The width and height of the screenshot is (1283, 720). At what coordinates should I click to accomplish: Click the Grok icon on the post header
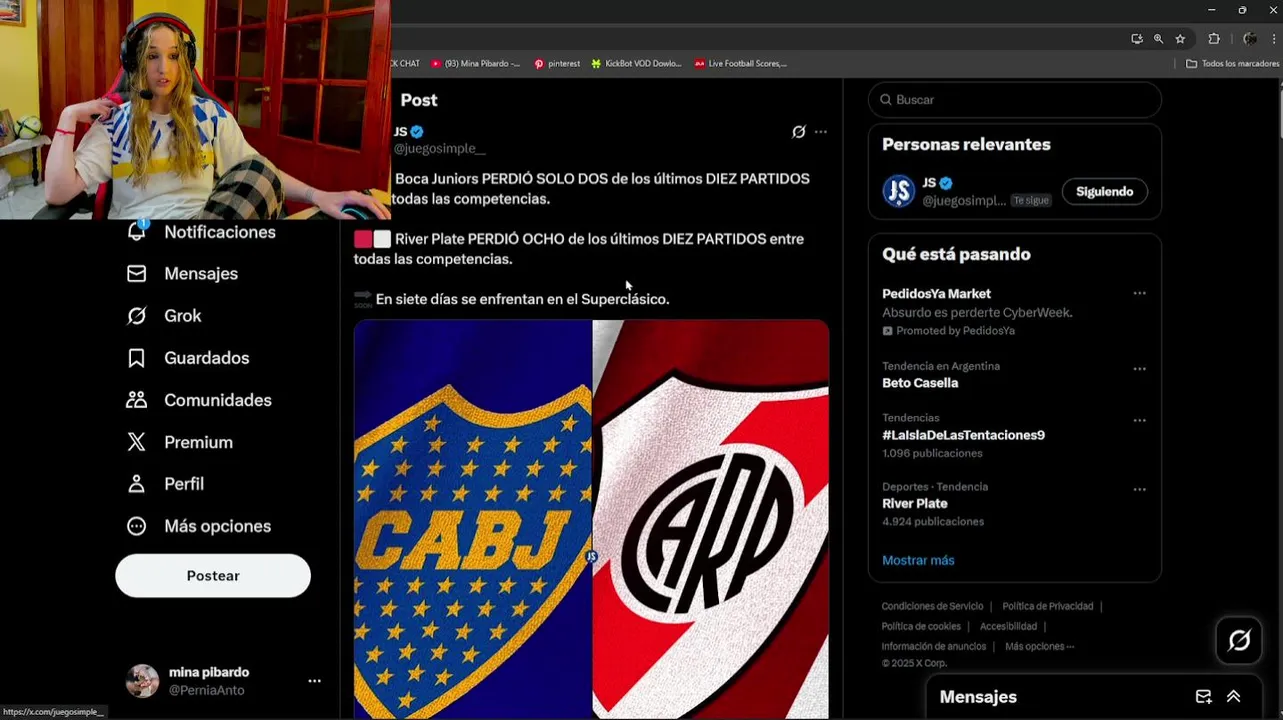tap(799, 132)
